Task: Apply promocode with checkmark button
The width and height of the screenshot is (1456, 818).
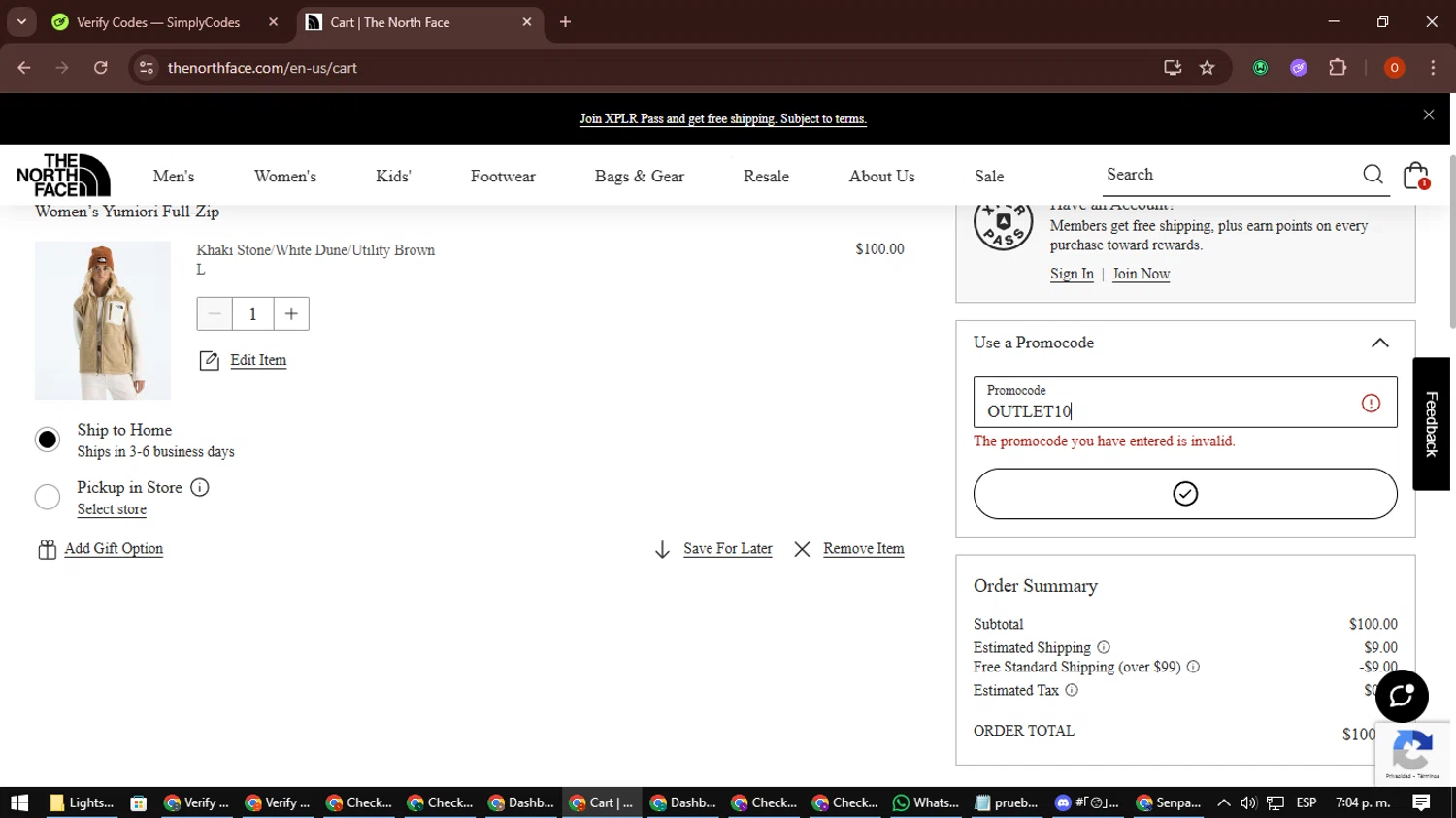Action: click(1185, 494)
